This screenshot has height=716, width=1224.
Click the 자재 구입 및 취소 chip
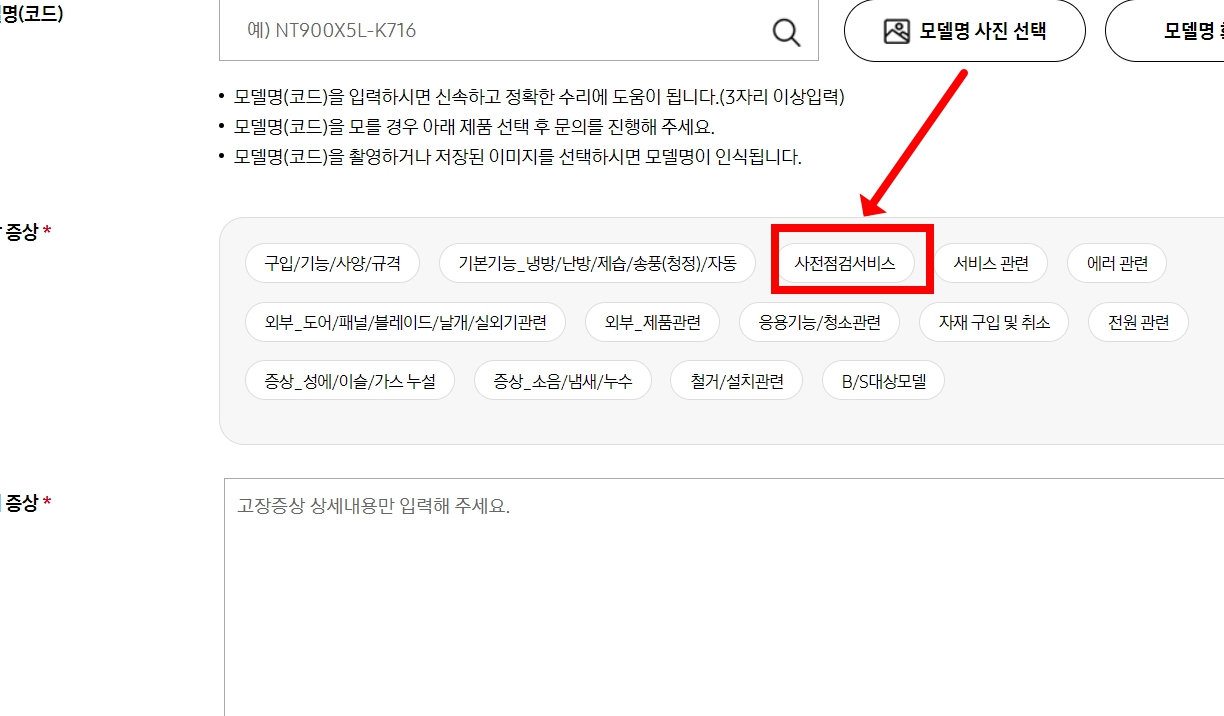[x=993, y=321]
